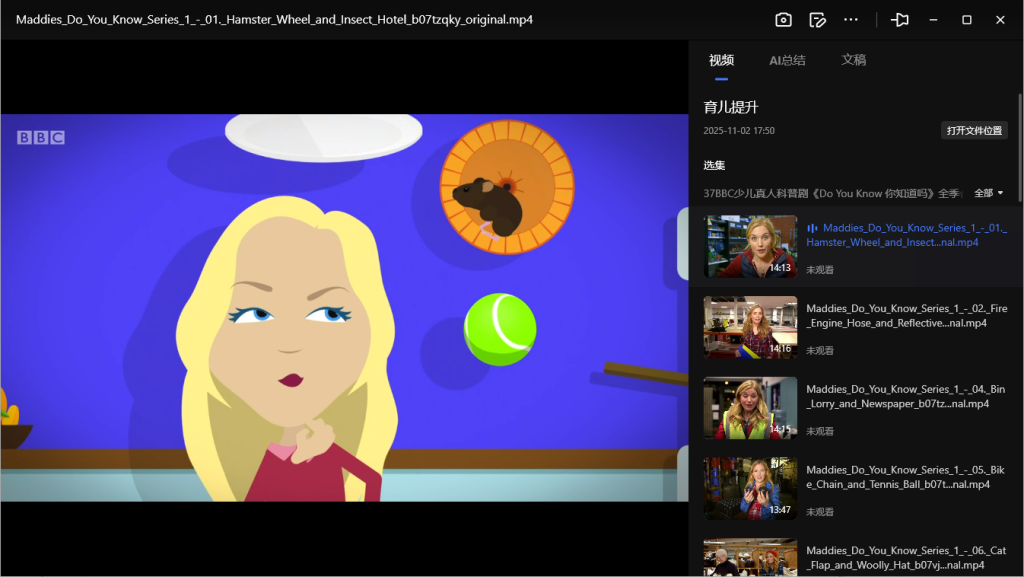Screen dimensions: 1024x577
Task: Click the playlist panel vertical scrollbar
Action: (x=1019, y=150)
